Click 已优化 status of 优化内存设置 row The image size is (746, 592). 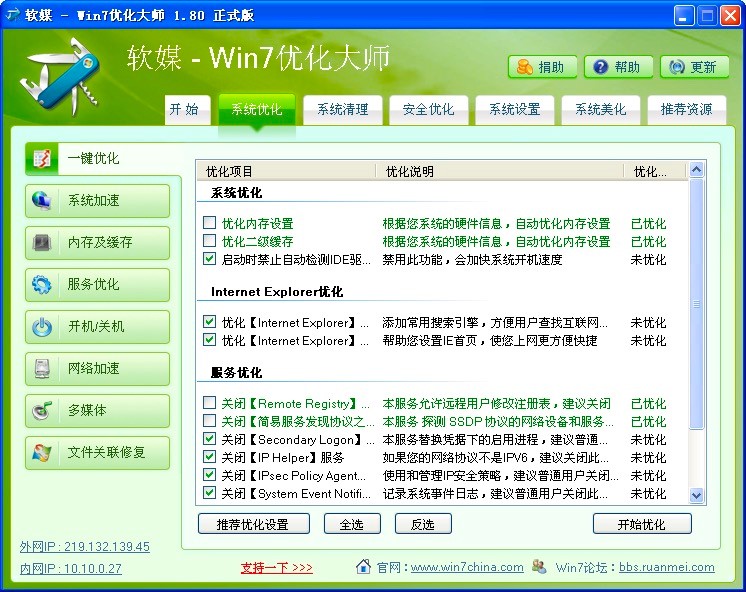[648, 224]
